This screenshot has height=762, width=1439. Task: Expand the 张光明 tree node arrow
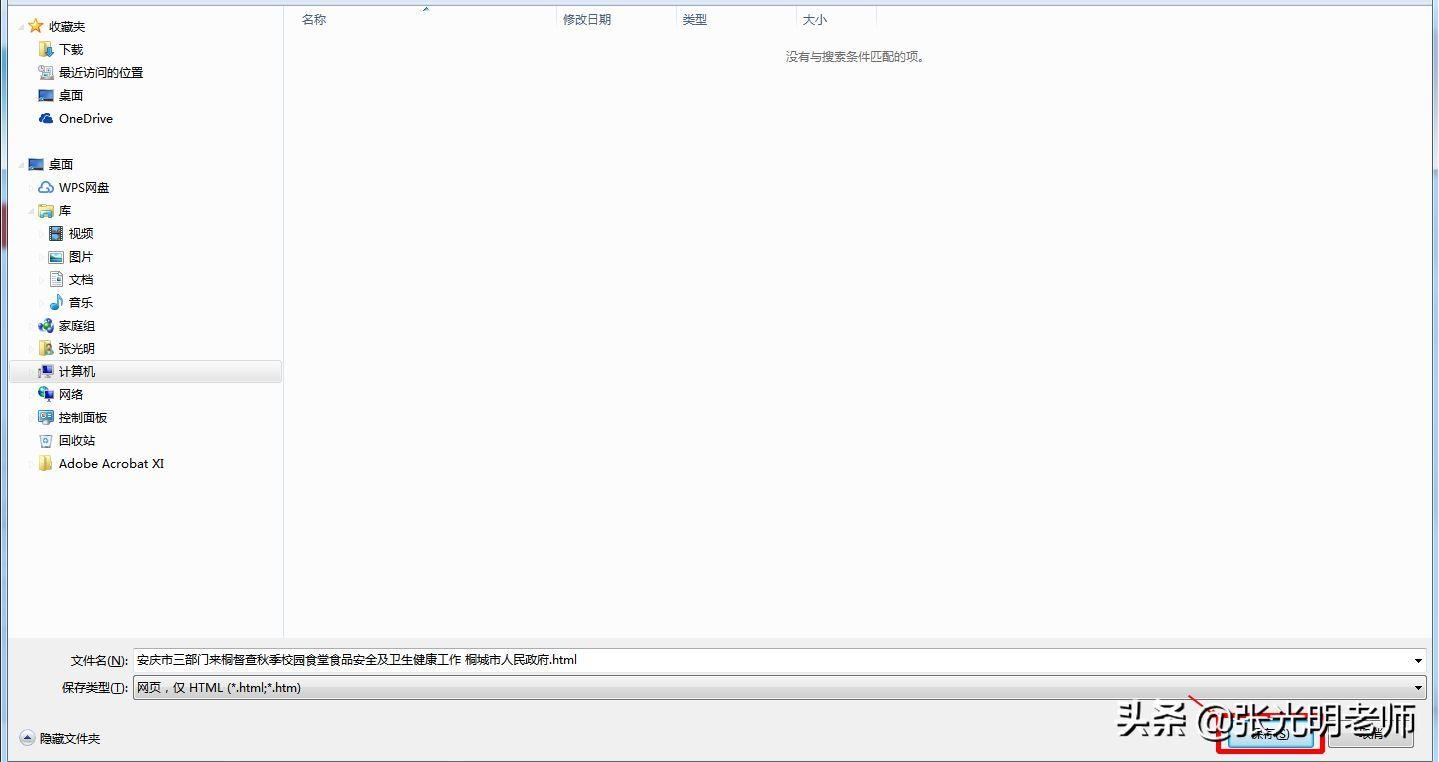[x=32, y=348]
